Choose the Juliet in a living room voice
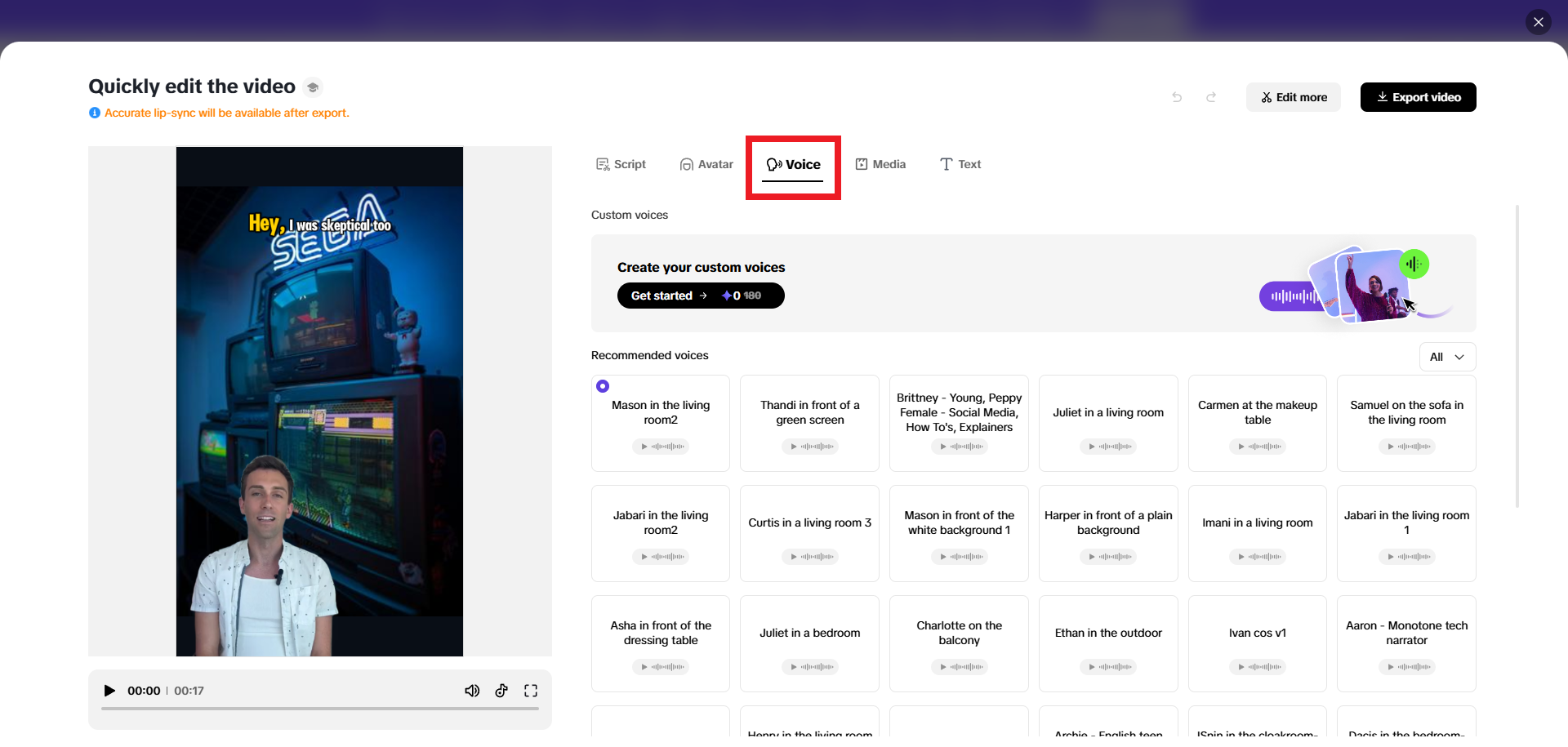 point(1108,423)
